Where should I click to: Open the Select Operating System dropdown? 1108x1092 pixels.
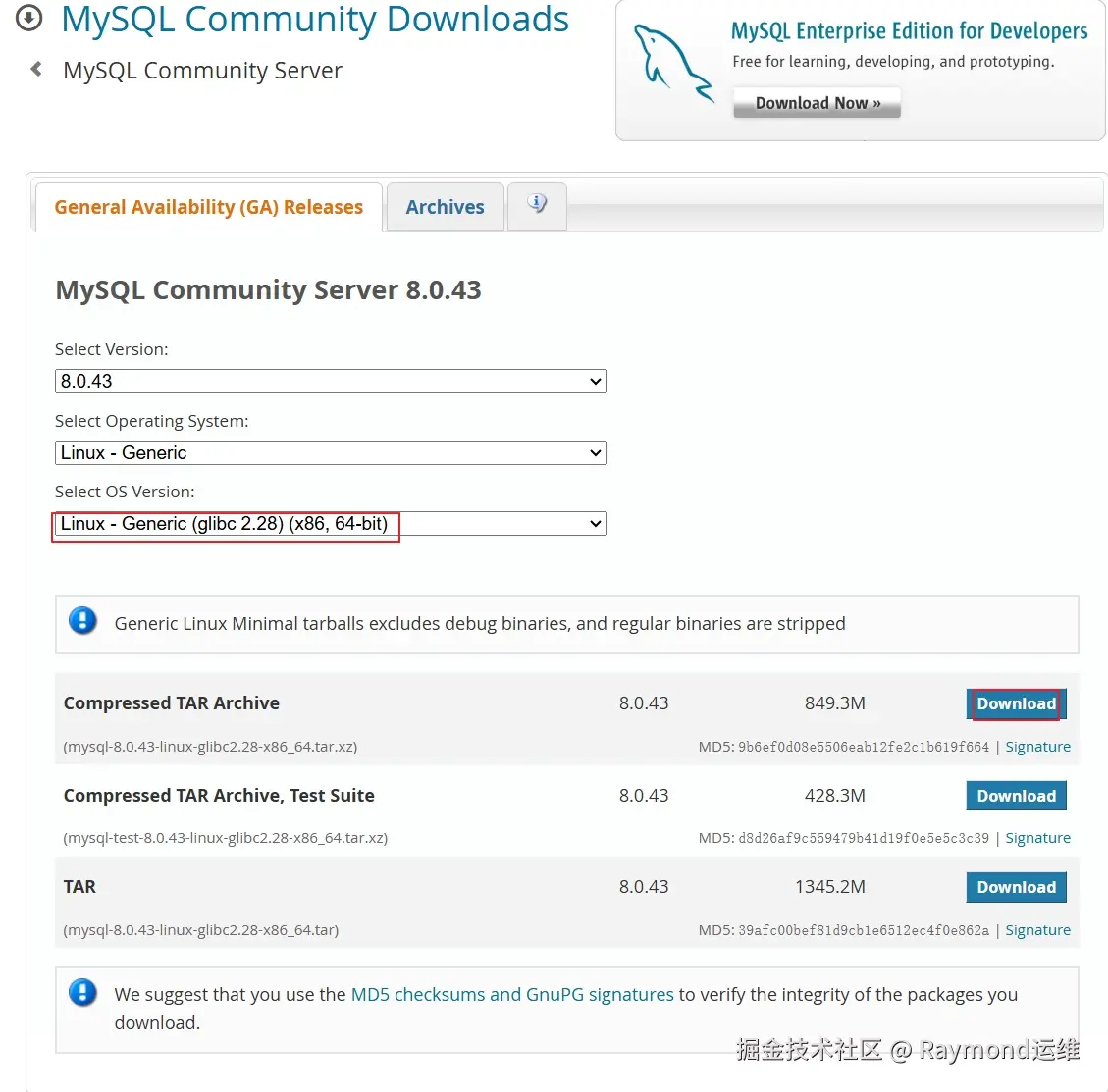pyautogui.click(x=330, y=452)
